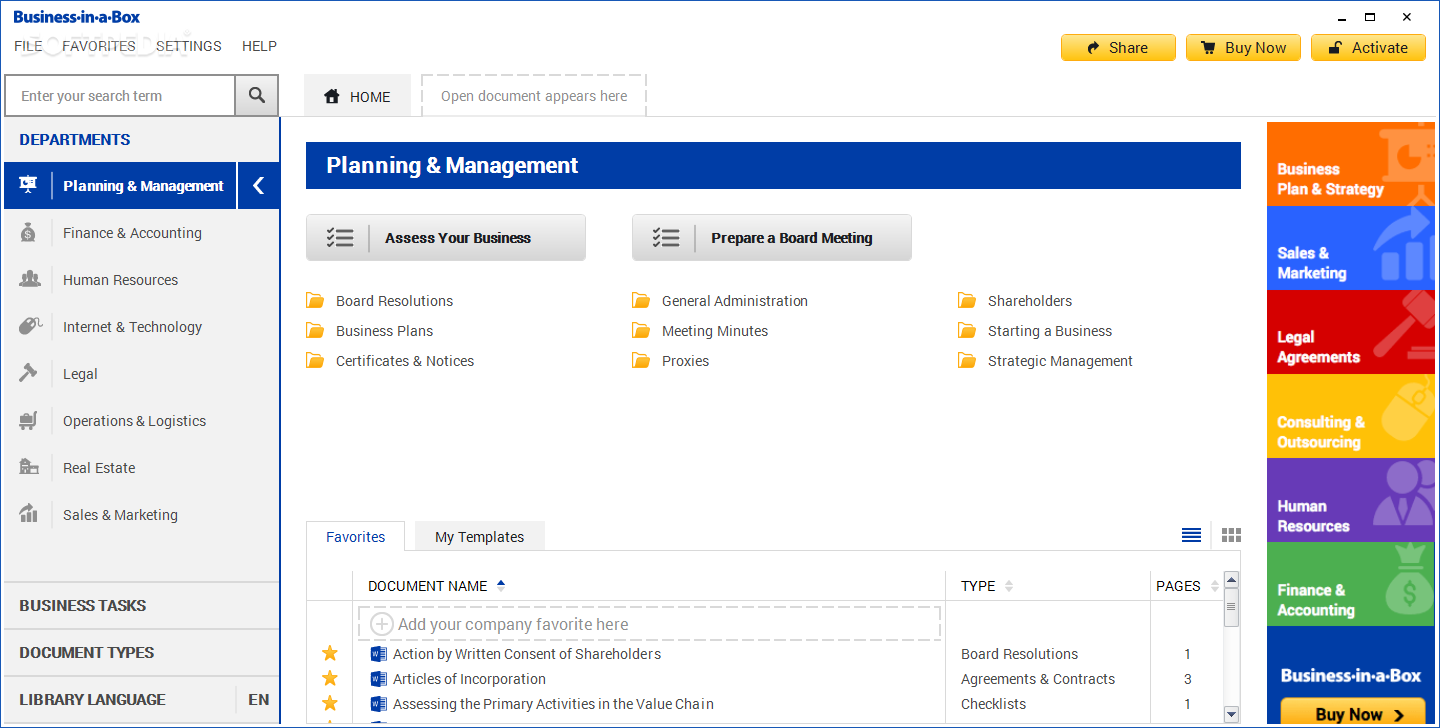
Task: Open the Legal Agreements red tile
Action: tap(1350, 332)
